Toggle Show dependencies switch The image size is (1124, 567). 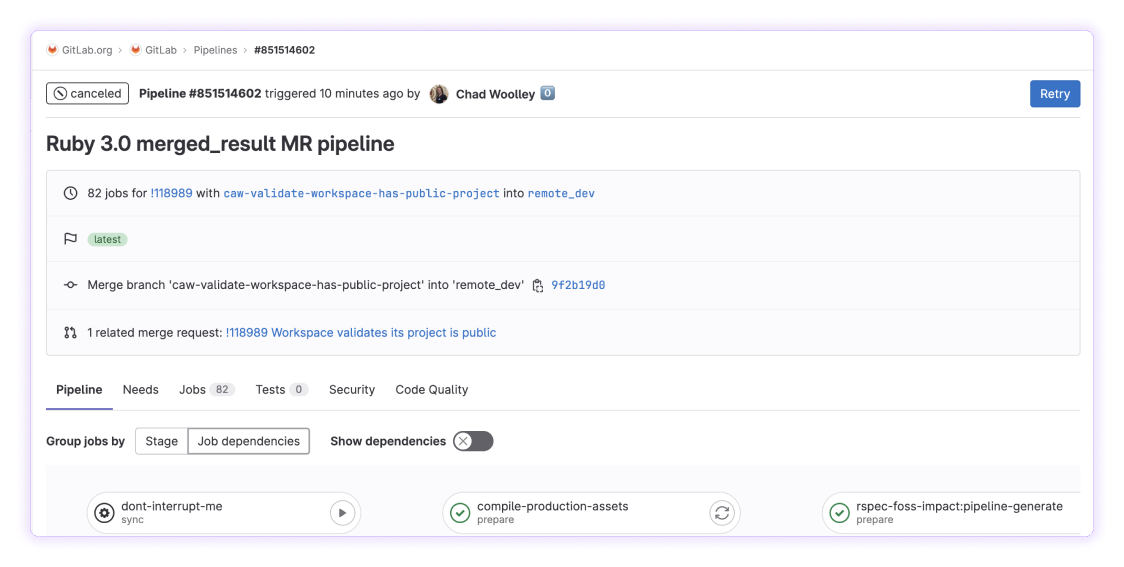[x=473, y=441]
